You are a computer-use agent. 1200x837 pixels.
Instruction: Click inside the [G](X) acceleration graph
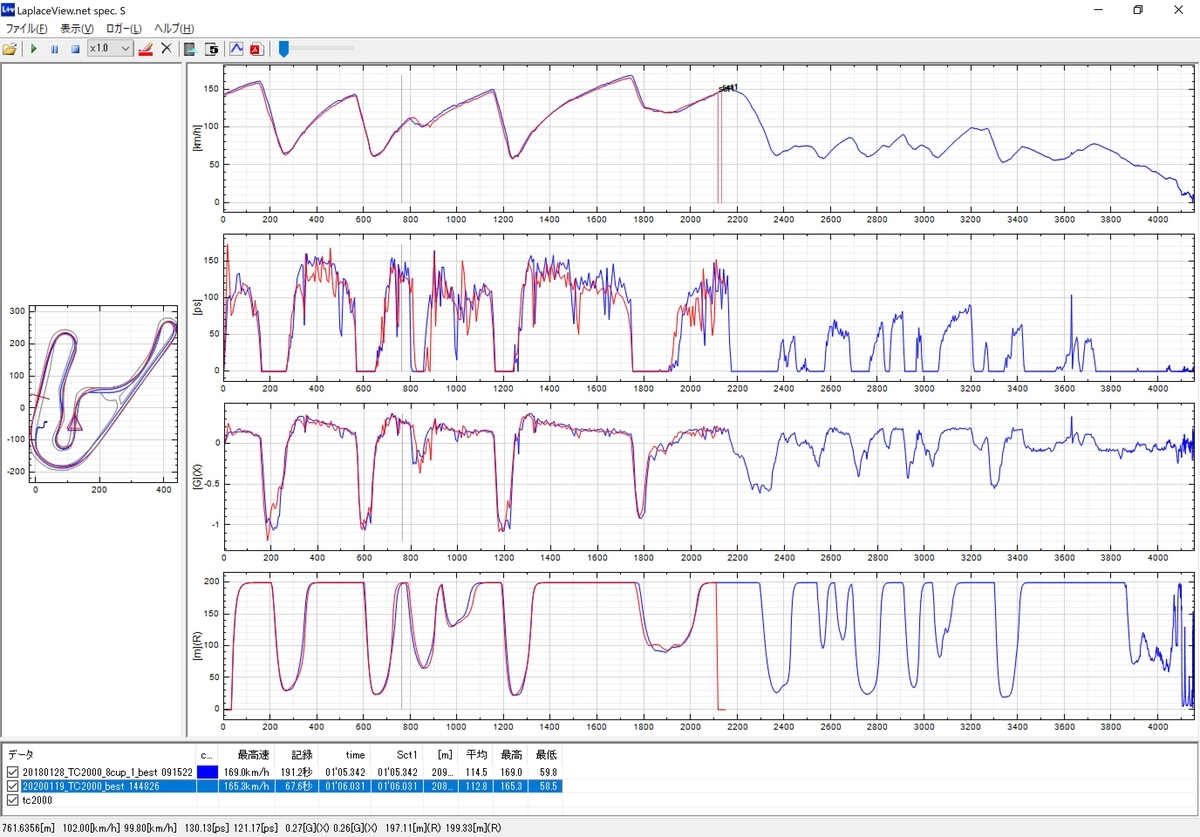[708, 477]
